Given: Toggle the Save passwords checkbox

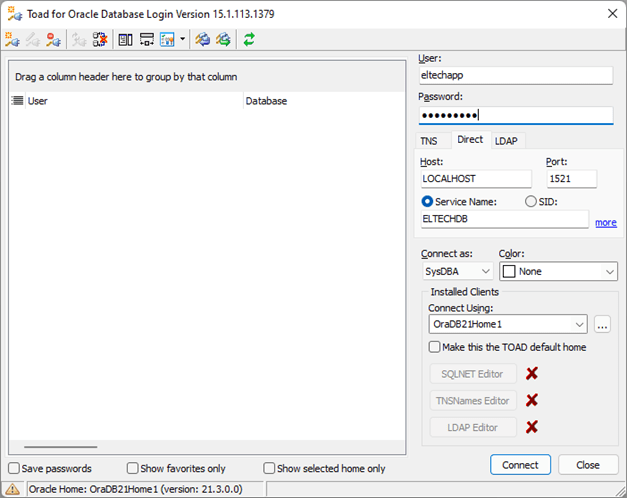Looking at the screenshot, I should click(14, 468).
